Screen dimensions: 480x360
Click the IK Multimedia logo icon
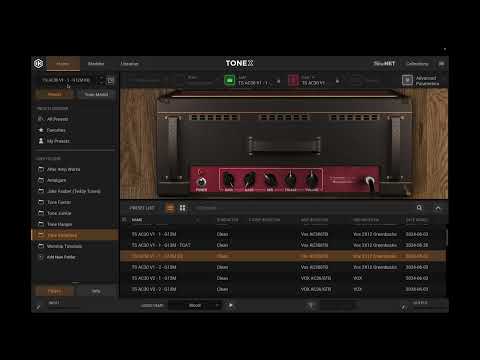(39, 63)
